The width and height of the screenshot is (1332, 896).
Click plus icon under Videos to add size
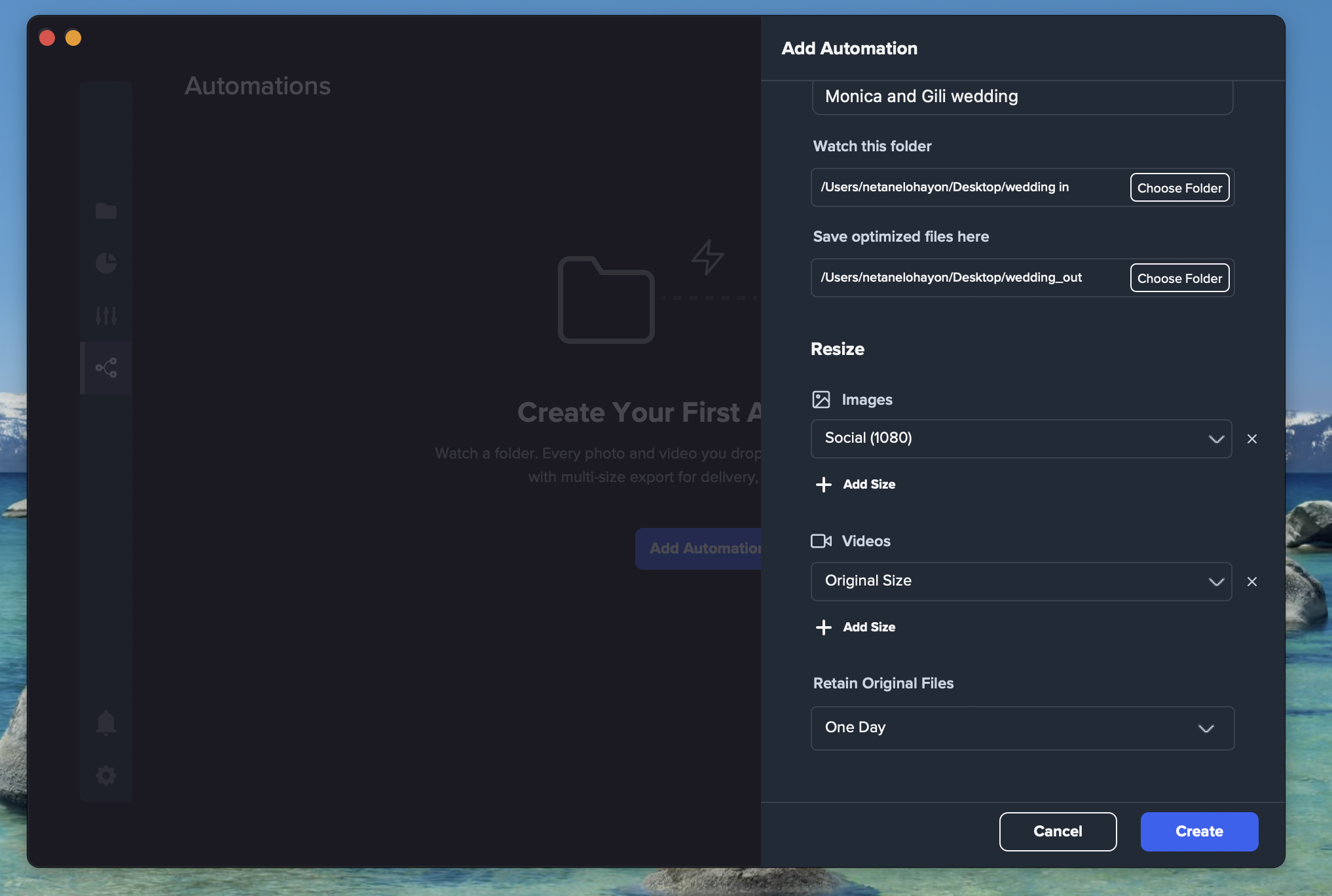tap(824, 627)
